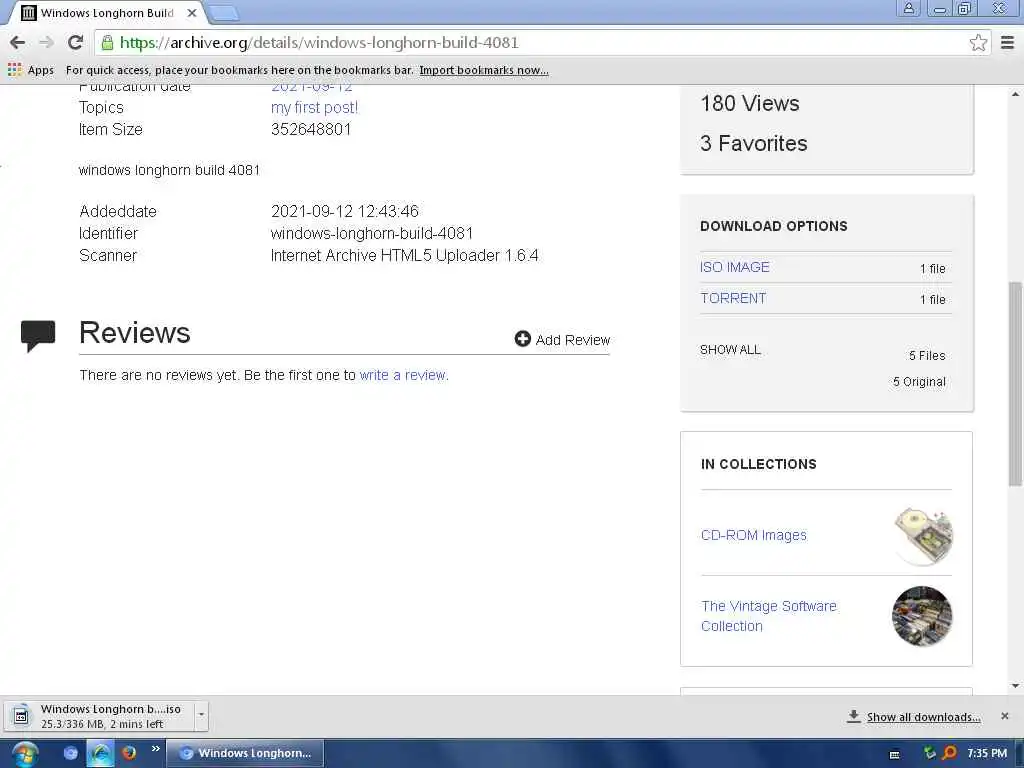The height and width of the screenshot is (768, 1024).
Task: Open the Chrome hamburger menu
Action: tap(1007, 42)
